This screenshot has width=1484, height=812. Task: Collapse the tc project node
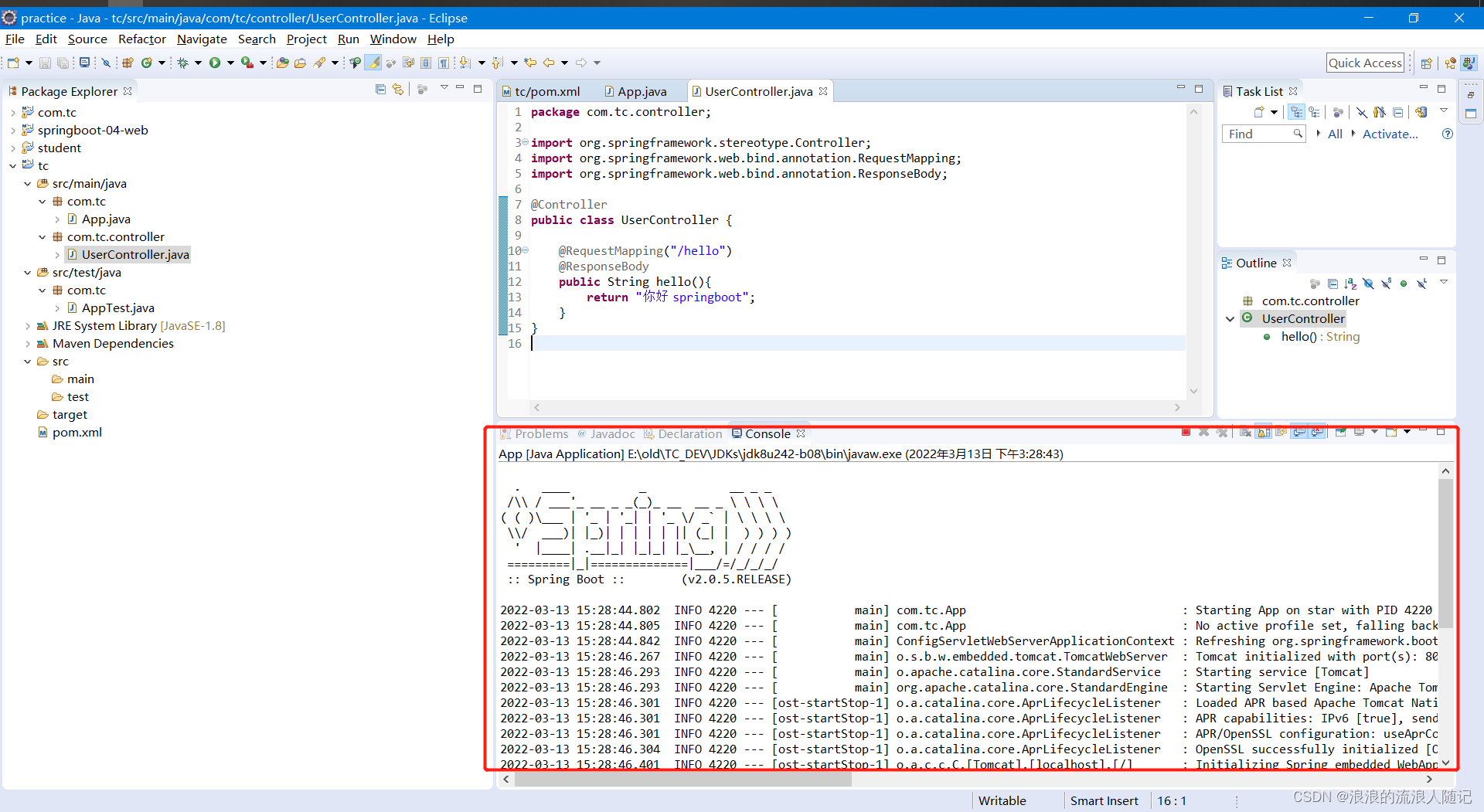(13, 166)
